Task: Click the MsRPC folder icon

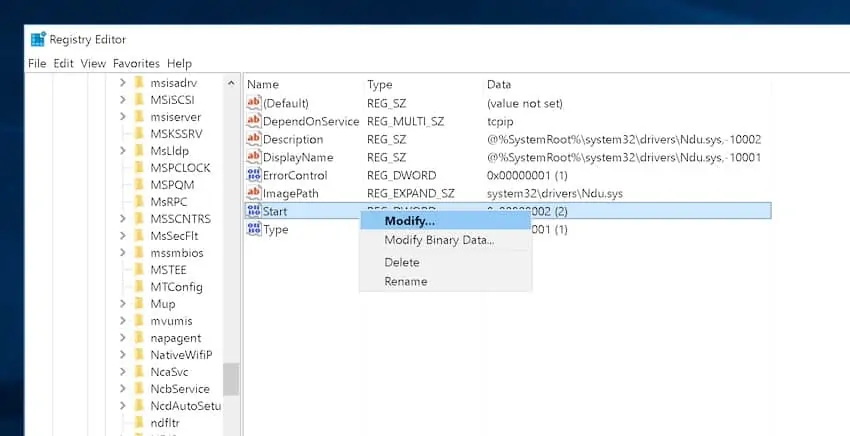Action: [x=139, y=201]
